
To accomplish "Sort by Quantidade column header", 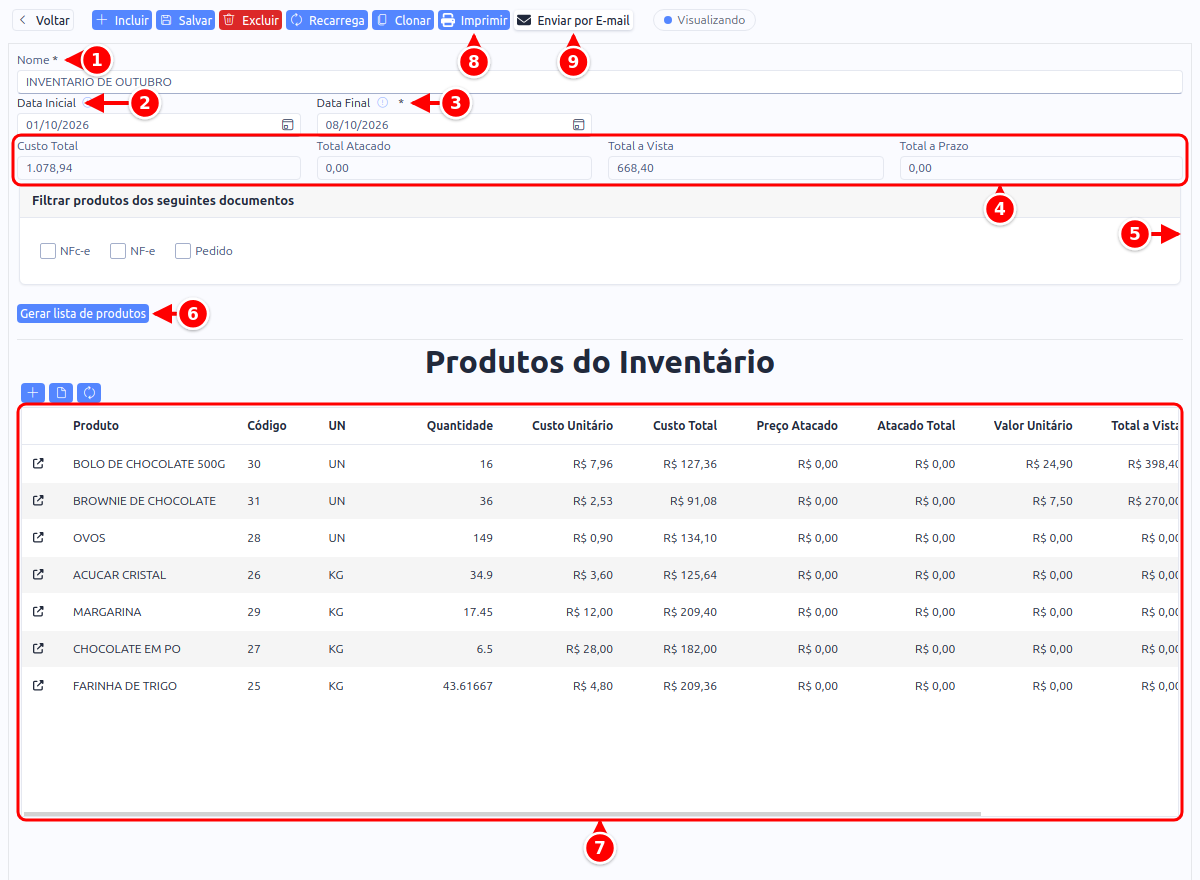I will [460, 426].
